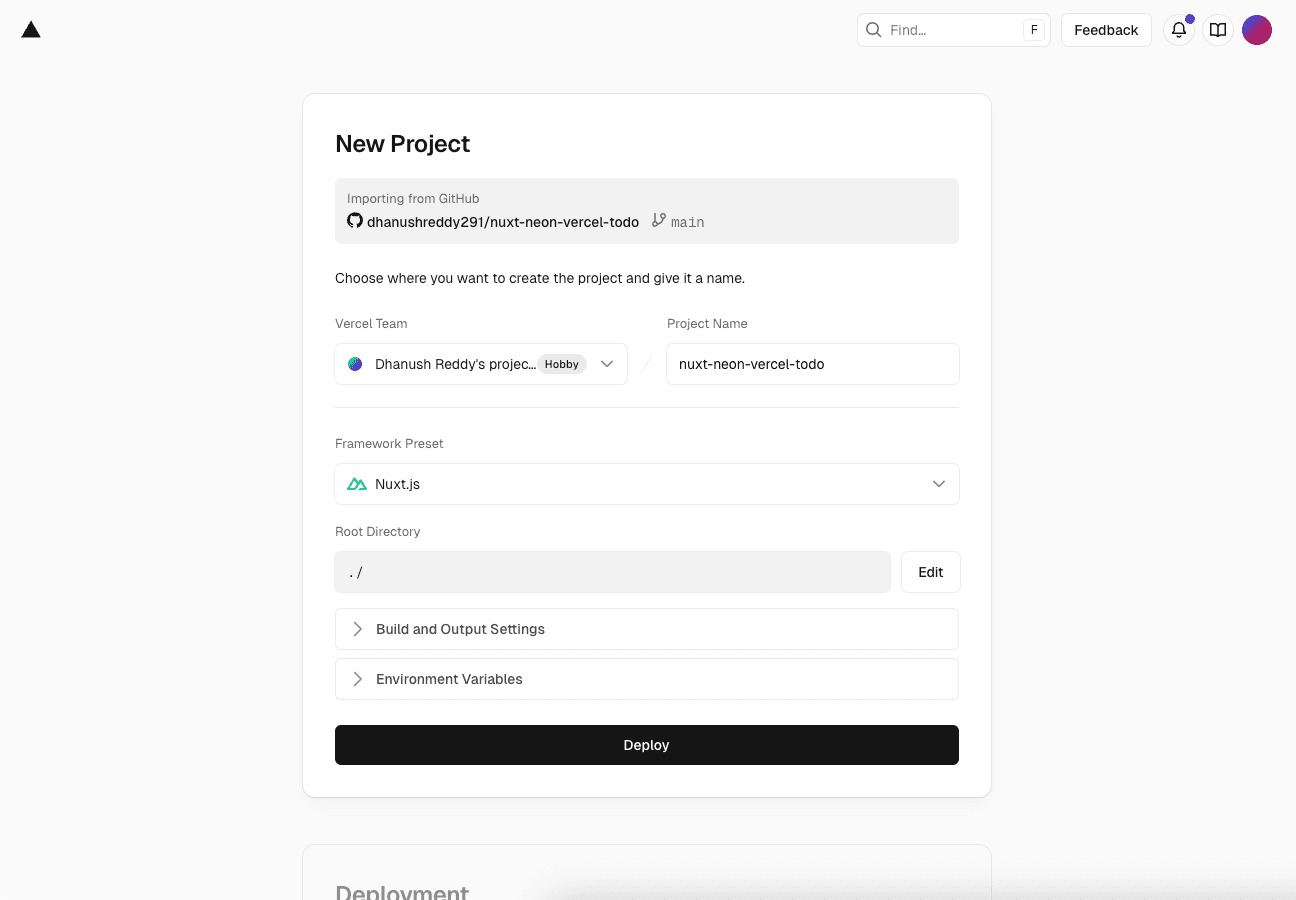Click the profile avatar in the top-right corner

click(1257, 29)
